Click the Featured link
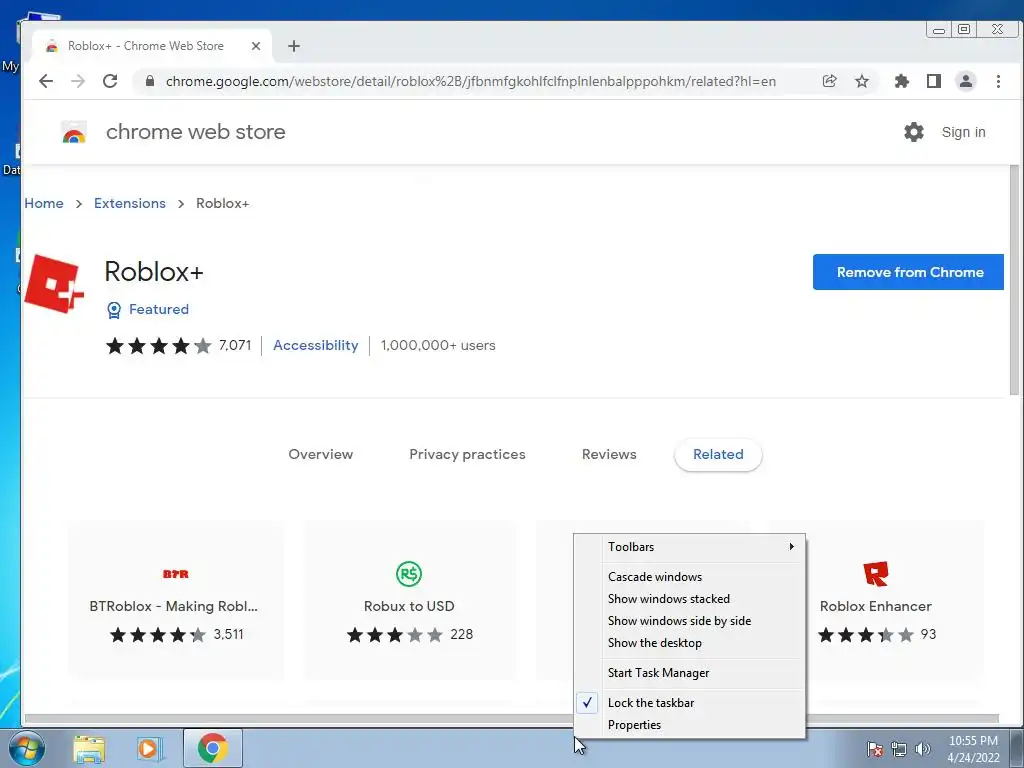 [159, 310]
